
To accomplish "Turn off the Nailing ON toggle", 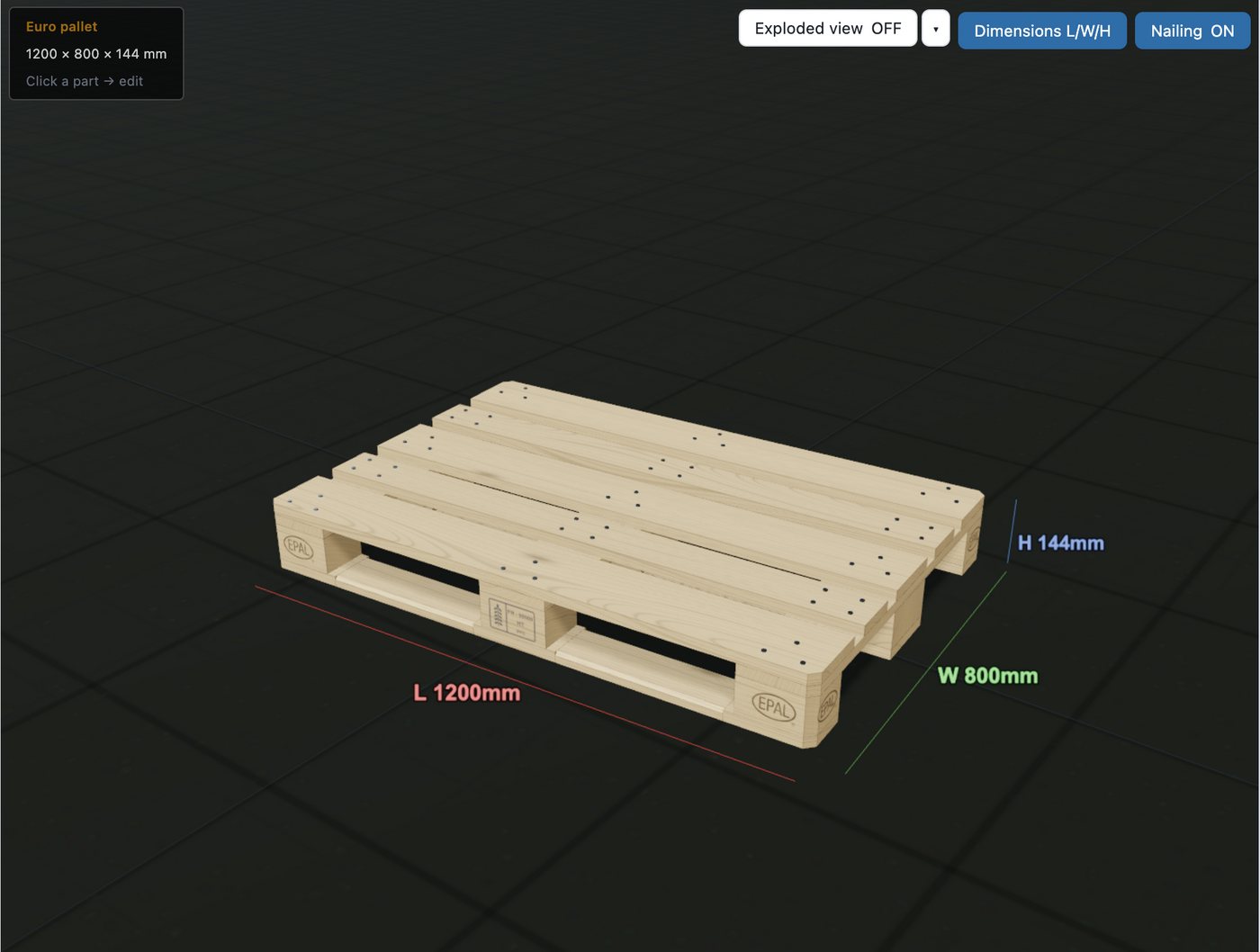I will 1192,31.
